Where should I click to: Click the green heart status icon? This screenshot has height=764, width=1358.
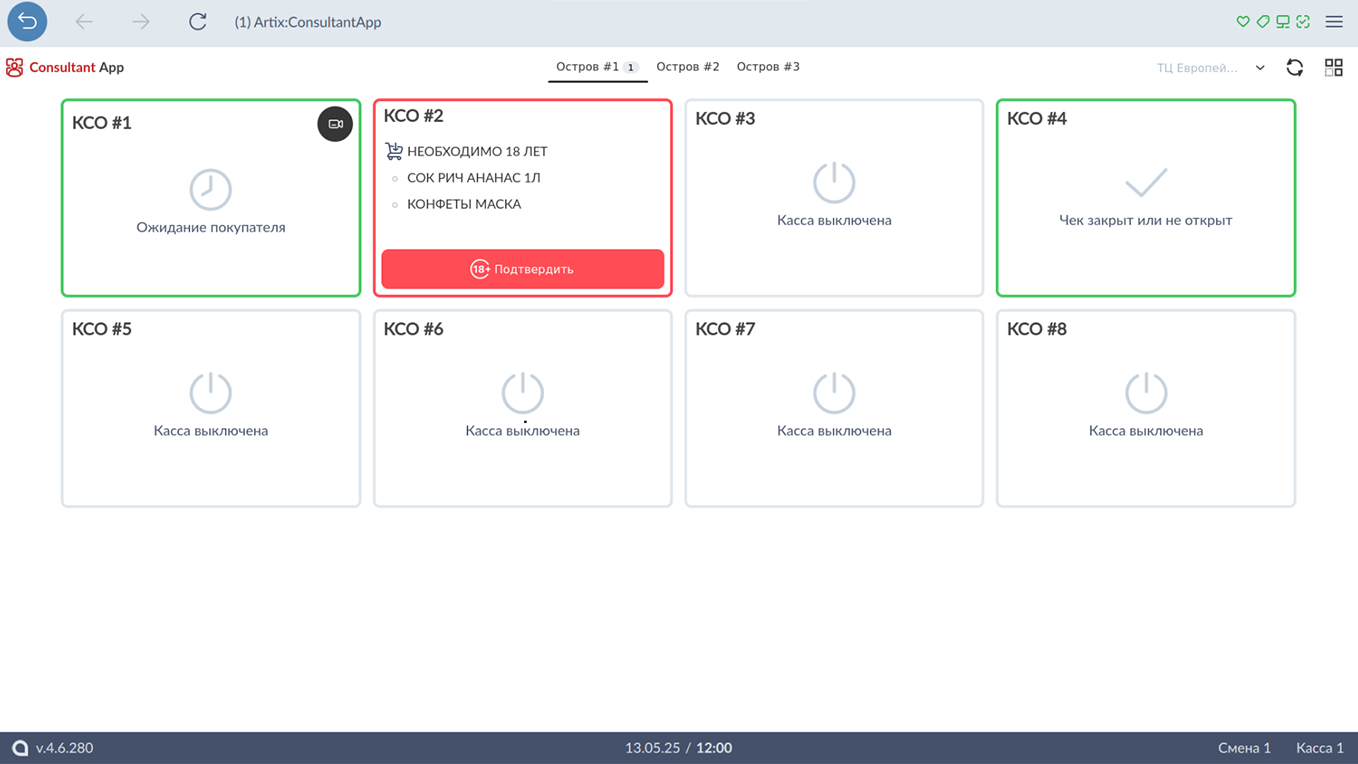point(1243,22)
